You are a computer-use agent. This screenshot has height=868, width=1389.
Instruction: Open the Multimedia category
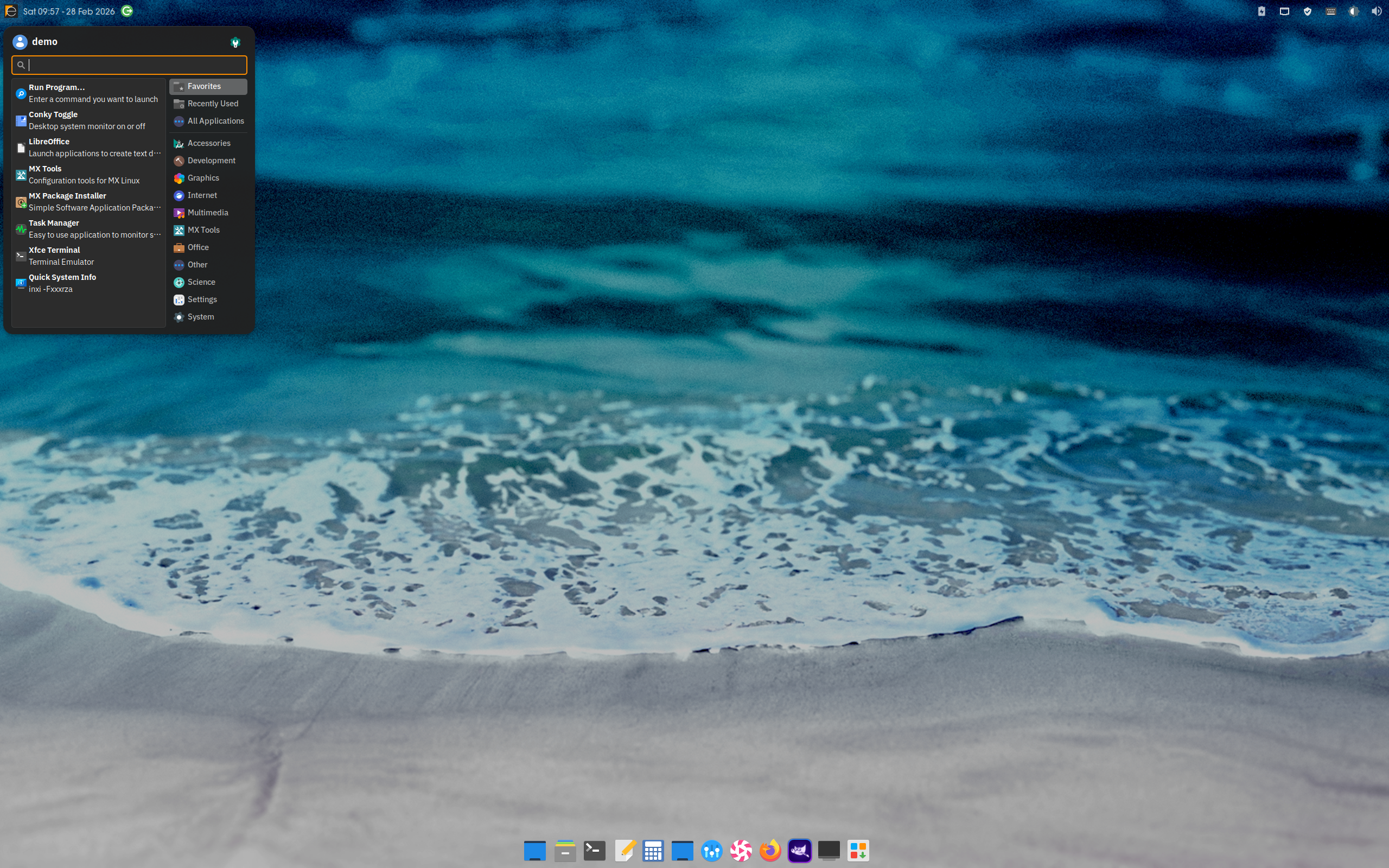coord(208,213)
